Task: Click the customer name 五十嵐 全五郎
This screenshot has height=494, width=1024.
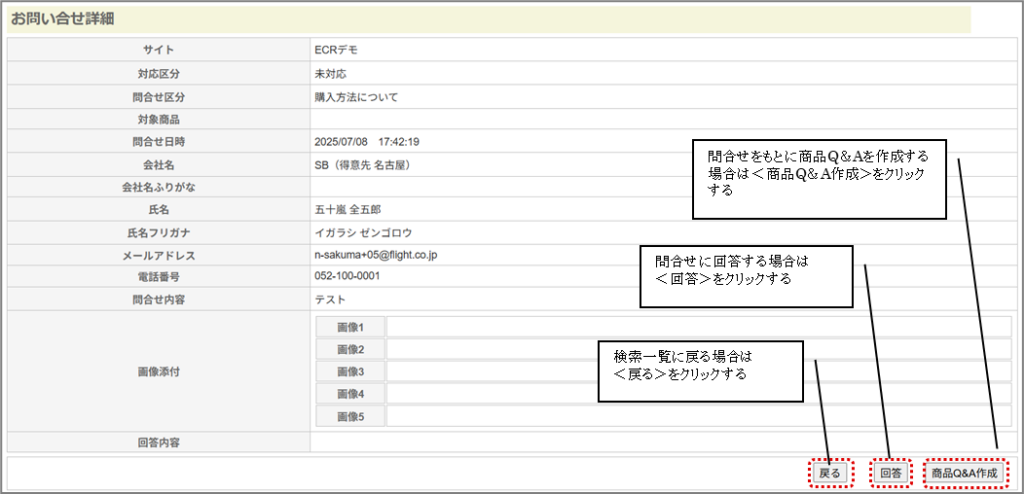Action: tap(348, 210)
